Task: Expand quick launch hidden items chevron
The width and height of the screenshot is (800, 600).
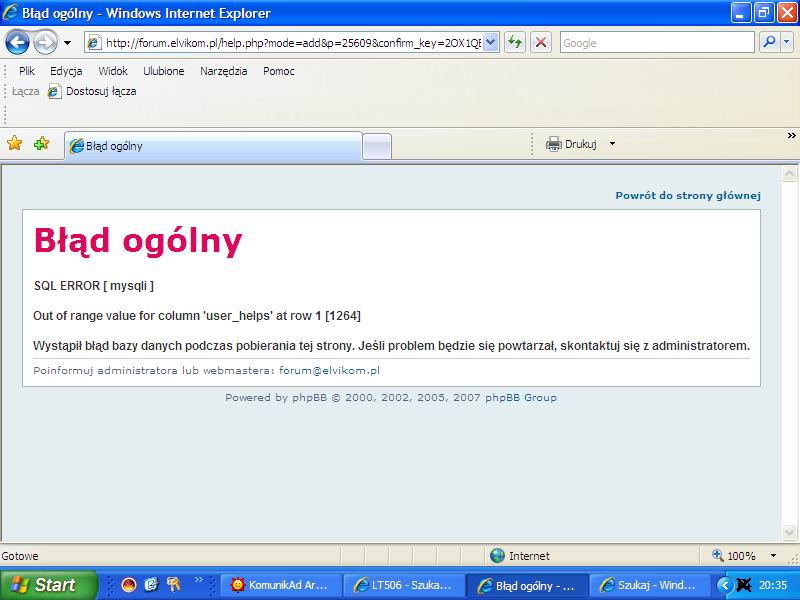Action: pyautogui.click(x=198, y=579)
